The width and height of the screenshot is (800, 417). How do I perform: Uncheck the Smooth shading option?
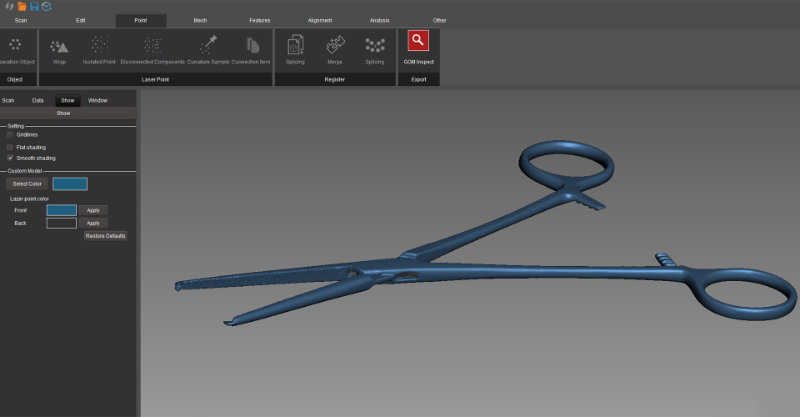[10, 158]
